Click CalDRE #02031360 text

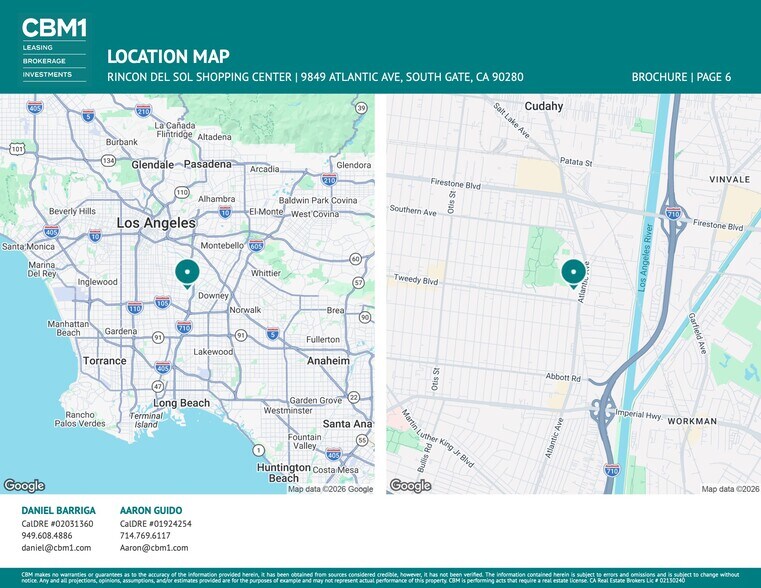pyautogui.click(x=57, y=524)
